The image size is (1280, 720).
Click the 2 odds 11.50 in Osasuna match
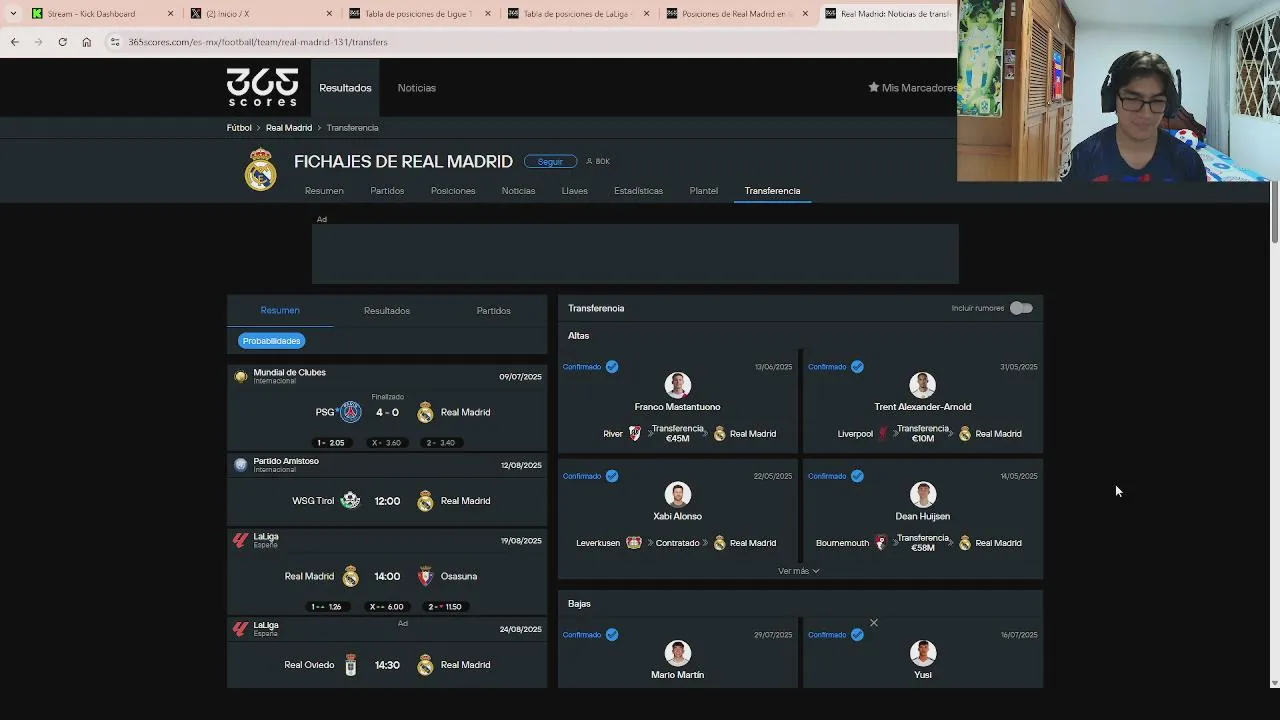tap(445, 607)
